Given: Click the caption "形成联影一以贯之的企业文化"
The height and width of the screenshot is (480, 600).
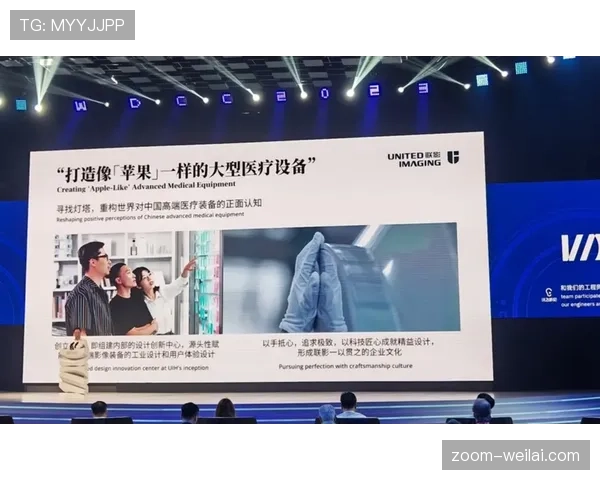Looking at the screenshot, I should [349, 352].
